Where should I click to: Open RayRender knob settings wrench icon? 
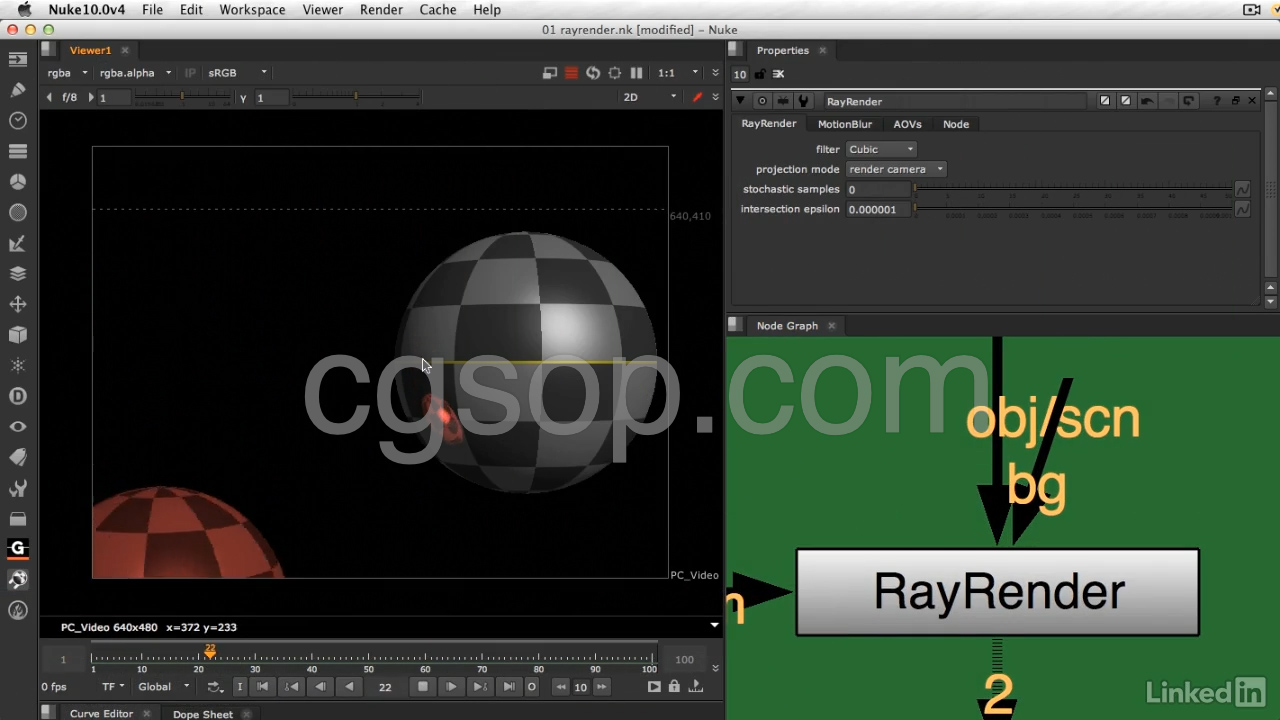click(x=802, y=101)
